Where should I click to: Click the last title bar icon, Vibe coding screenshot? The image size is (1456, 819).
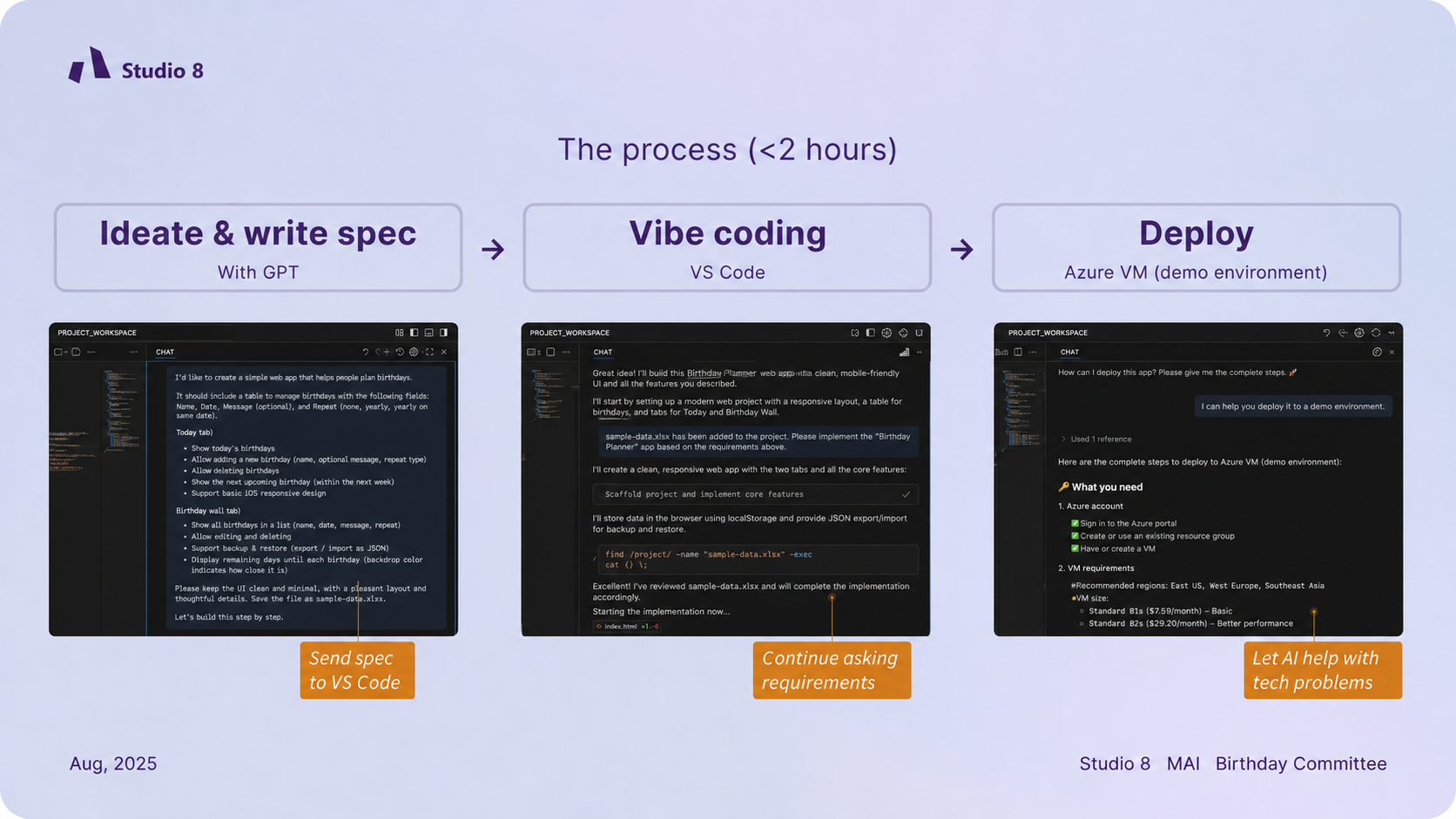click(919, 332)
